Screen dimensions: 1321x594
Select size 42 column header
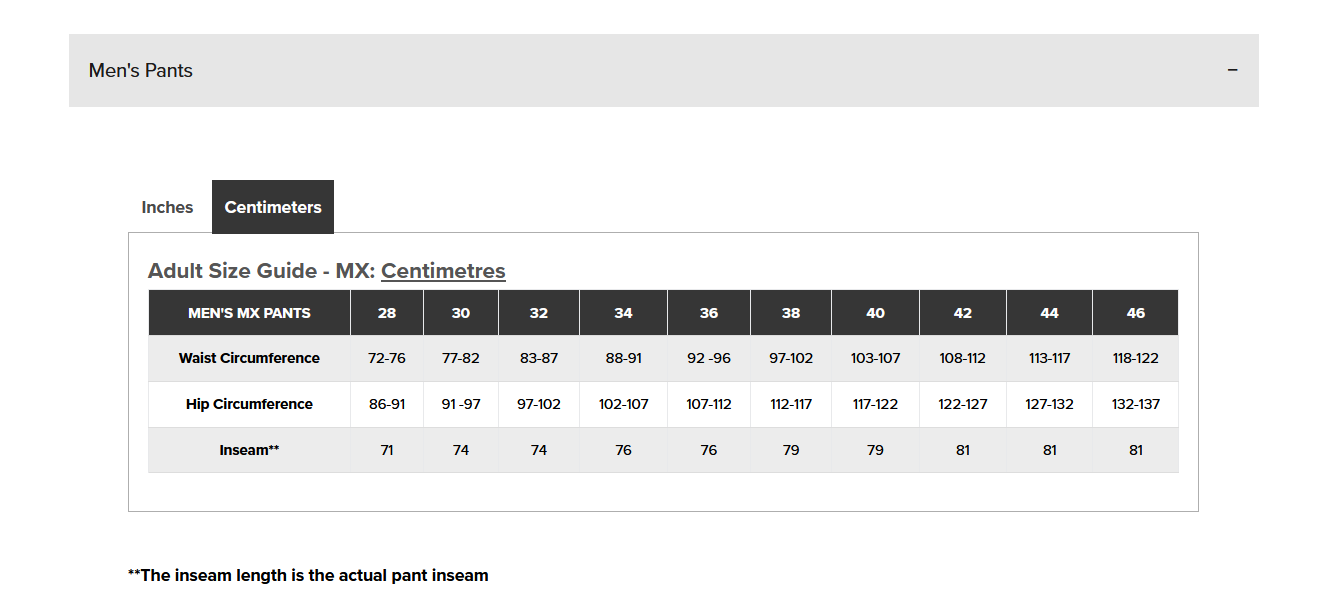pyautogui.click(x=963, y=313)
